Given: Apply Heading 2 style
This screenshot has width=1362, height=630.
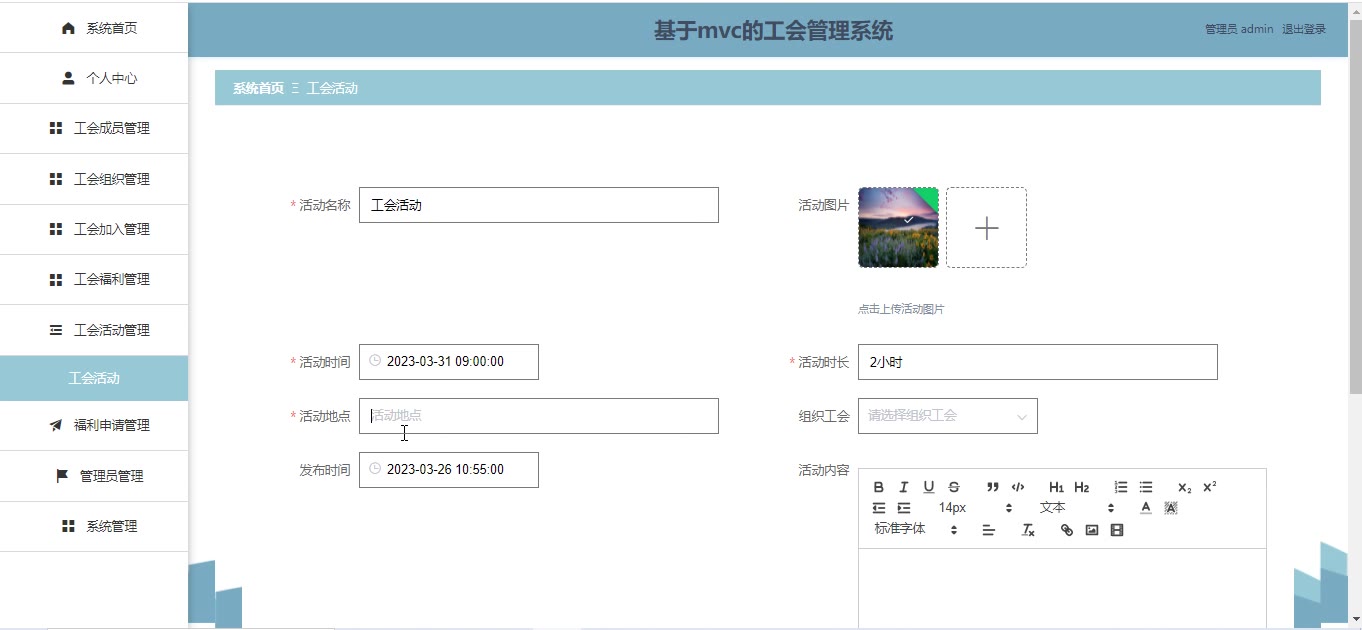Looking at the screenshot, I should (x=1081, y=487).
